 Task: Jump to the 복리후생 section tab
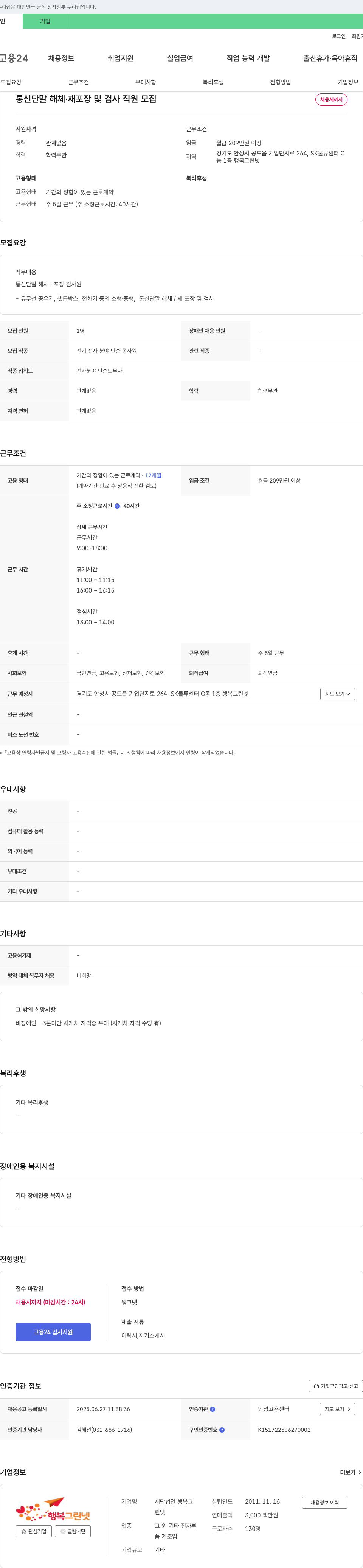pos(213,82)
